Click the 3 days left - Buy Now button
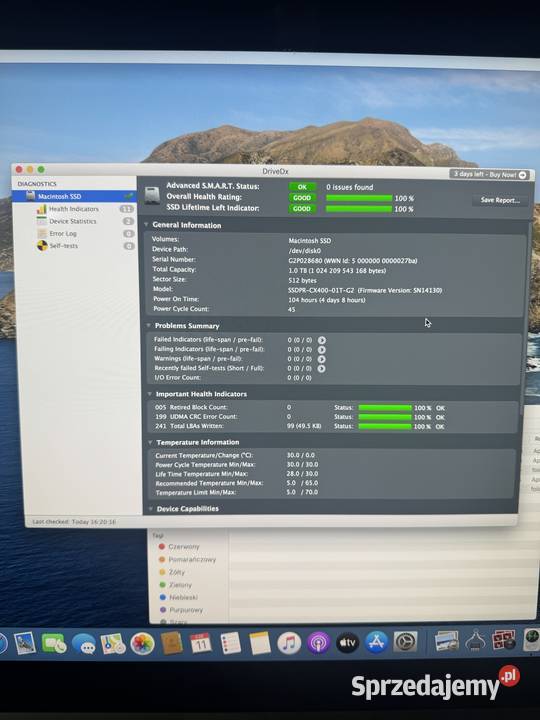 point(489,174)
